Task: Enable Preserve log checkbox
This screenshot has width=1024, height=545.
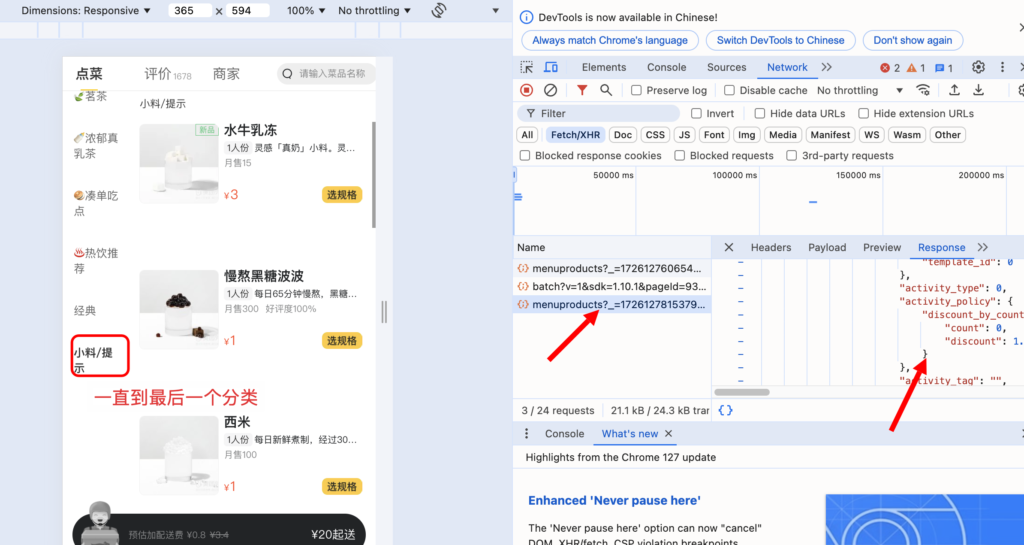Action: pyautogui.click(x=636, y=90)
